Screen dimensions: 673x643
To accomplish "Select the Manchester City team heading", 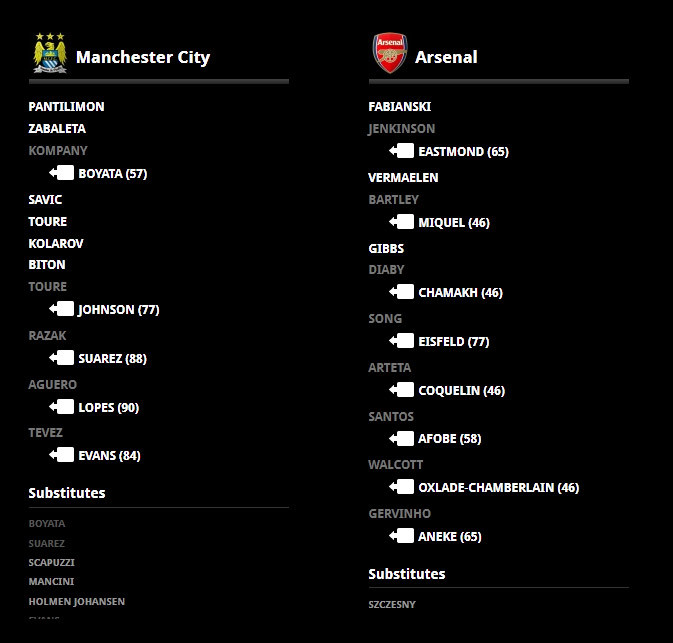I will (143, 57).
